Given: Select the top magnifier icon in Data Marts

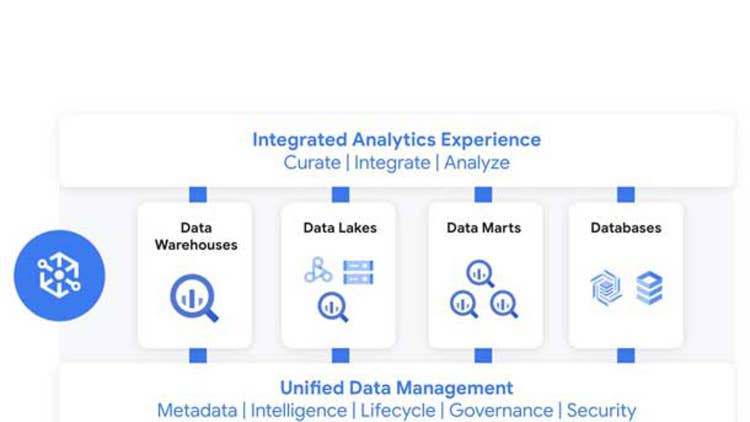Looking at the screenshot, I should [x=480, y=272].
